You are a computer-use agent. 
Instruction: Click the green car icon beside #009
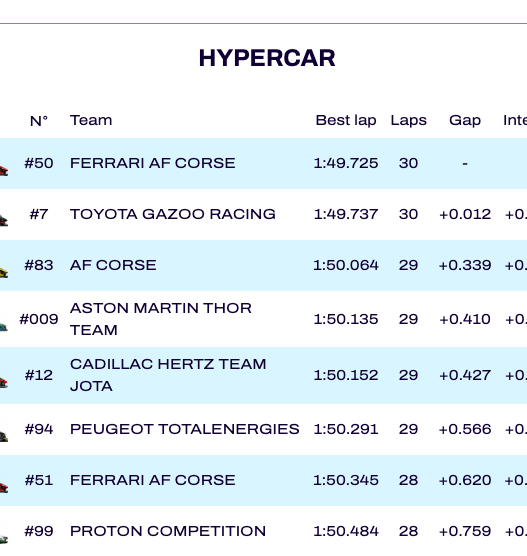click(4, 327)
